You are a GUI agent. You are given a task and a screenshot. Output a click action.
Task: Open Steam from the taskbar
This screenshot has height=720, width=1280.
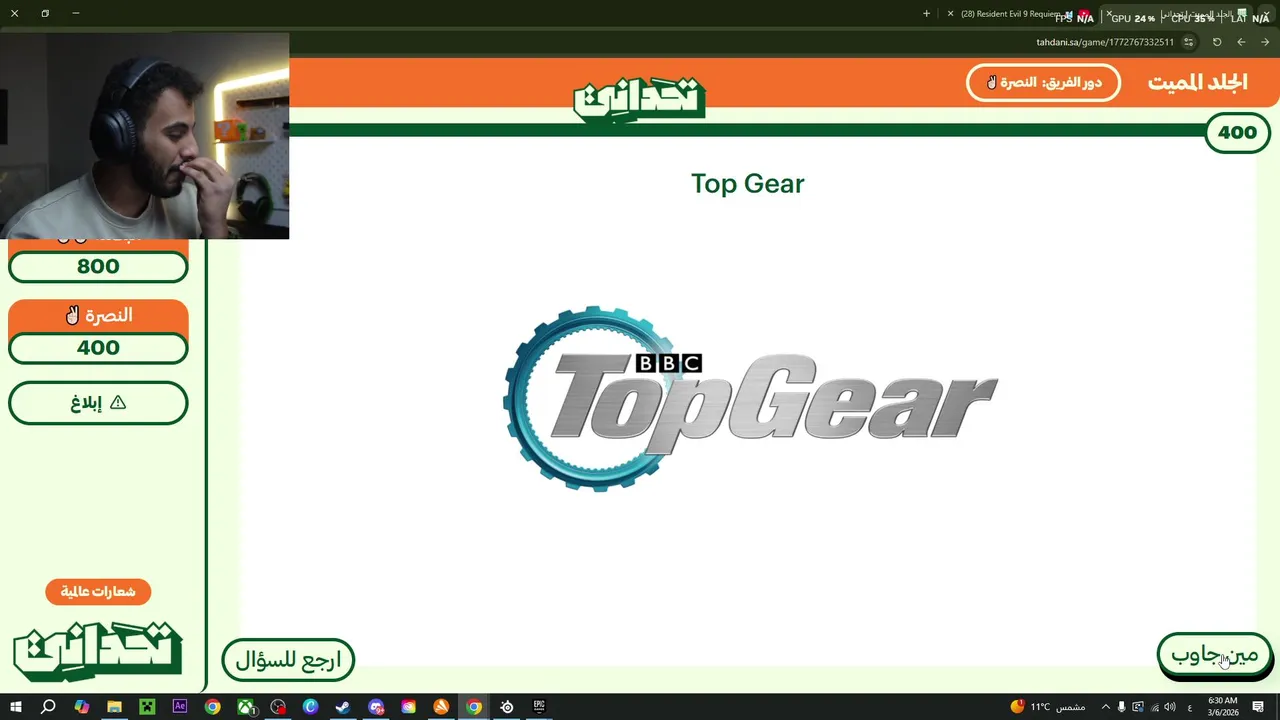tap(343, 707)
